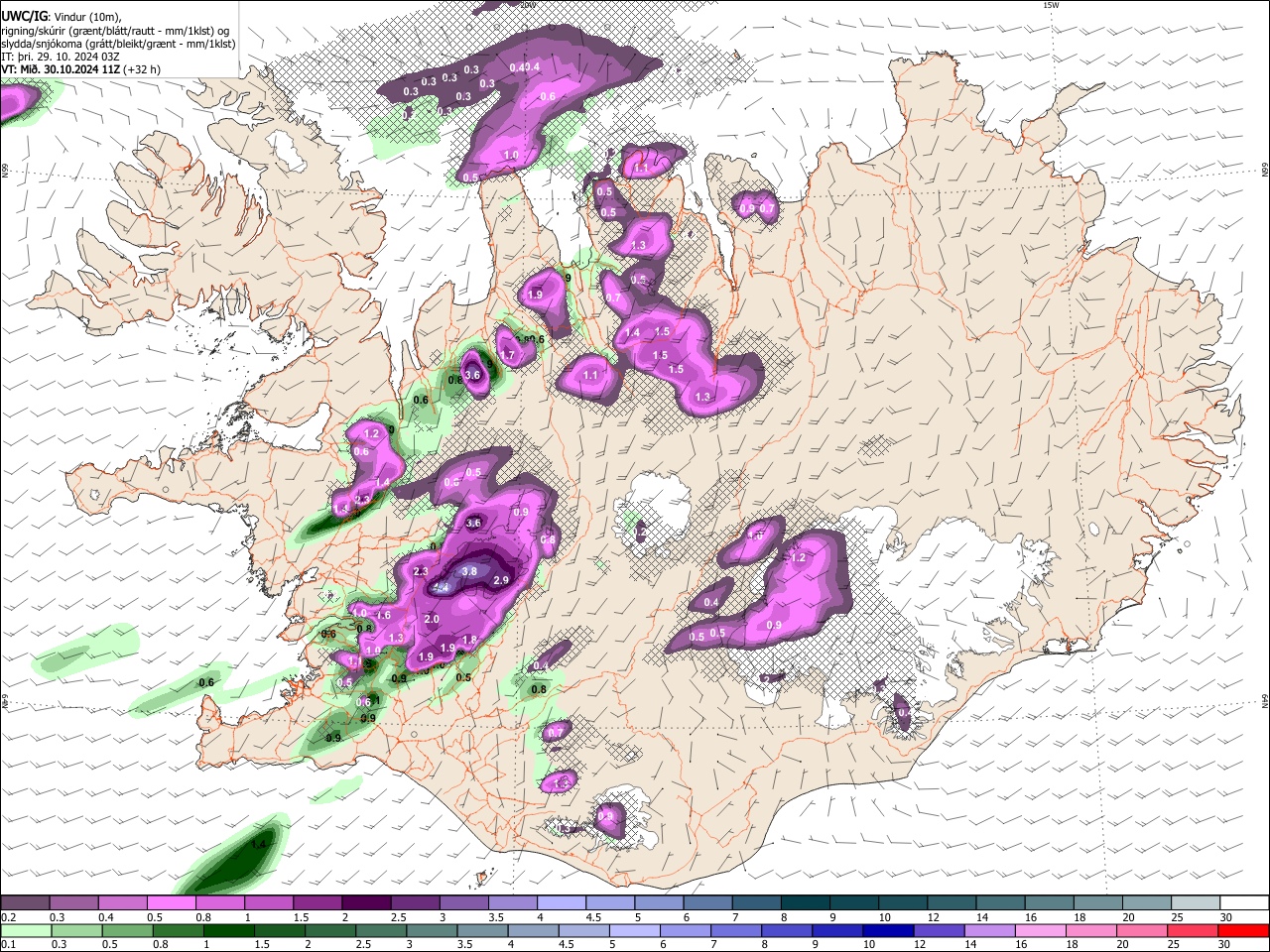Click the 'rigning/skúrir' legend description line

tap(115, 30)
